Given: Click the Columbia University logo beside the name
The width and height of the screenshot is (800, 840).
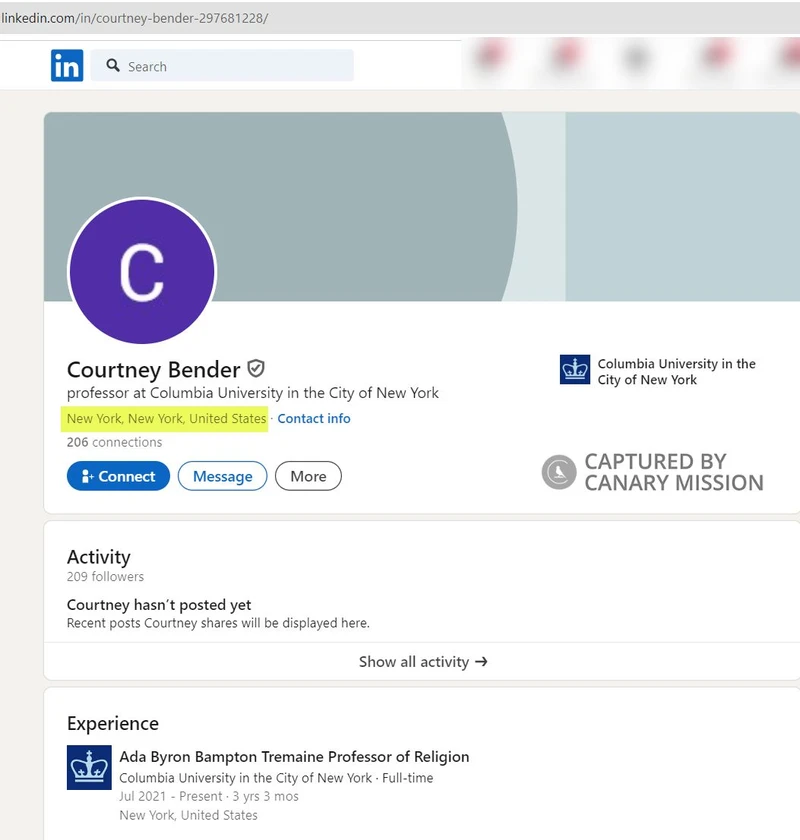Looking at the screenshot, I should [574, 368].
